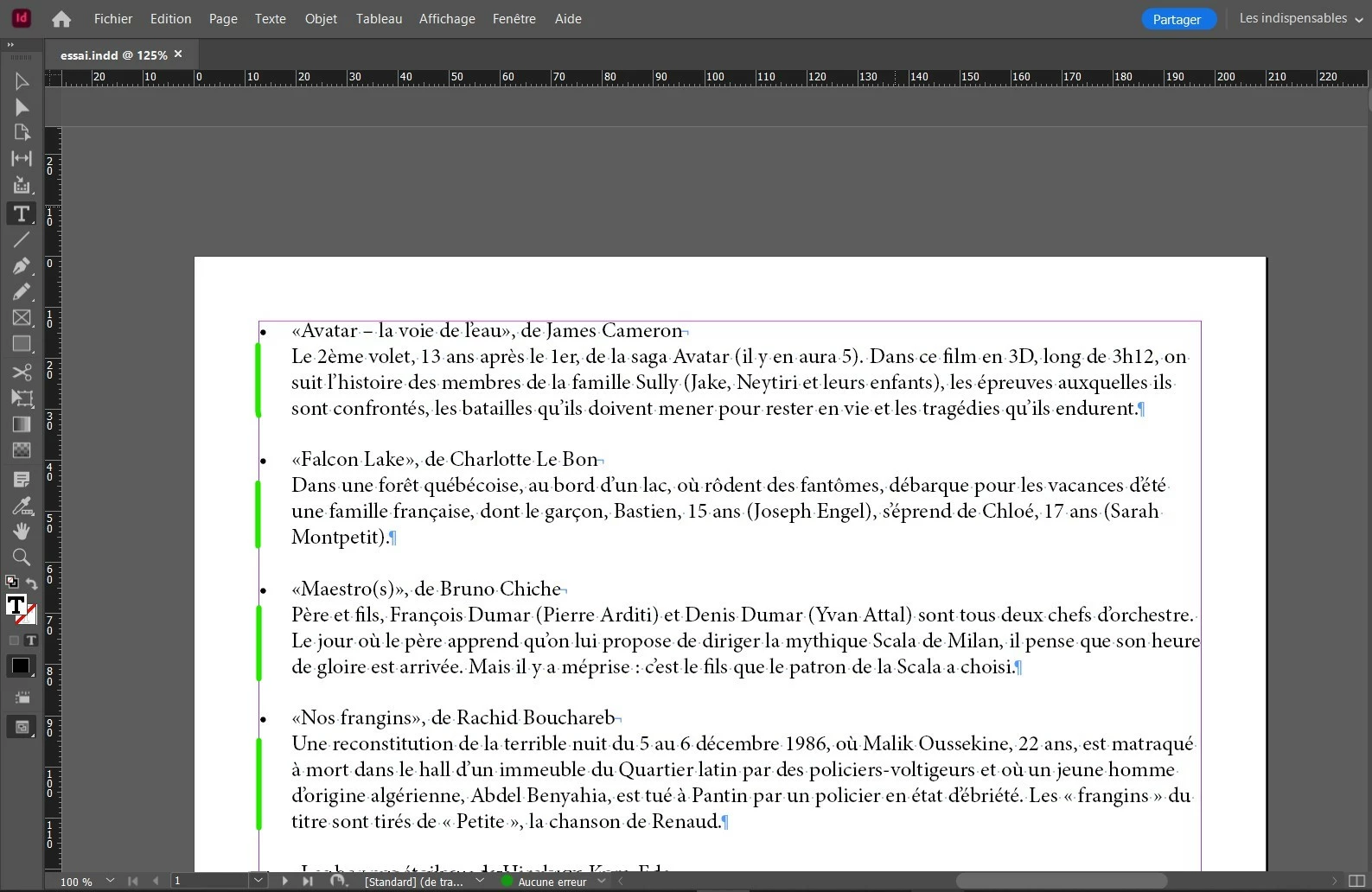
Task: Select the Rectangle Frame tool
Action: pyautogui.click(x=22, y=318)
